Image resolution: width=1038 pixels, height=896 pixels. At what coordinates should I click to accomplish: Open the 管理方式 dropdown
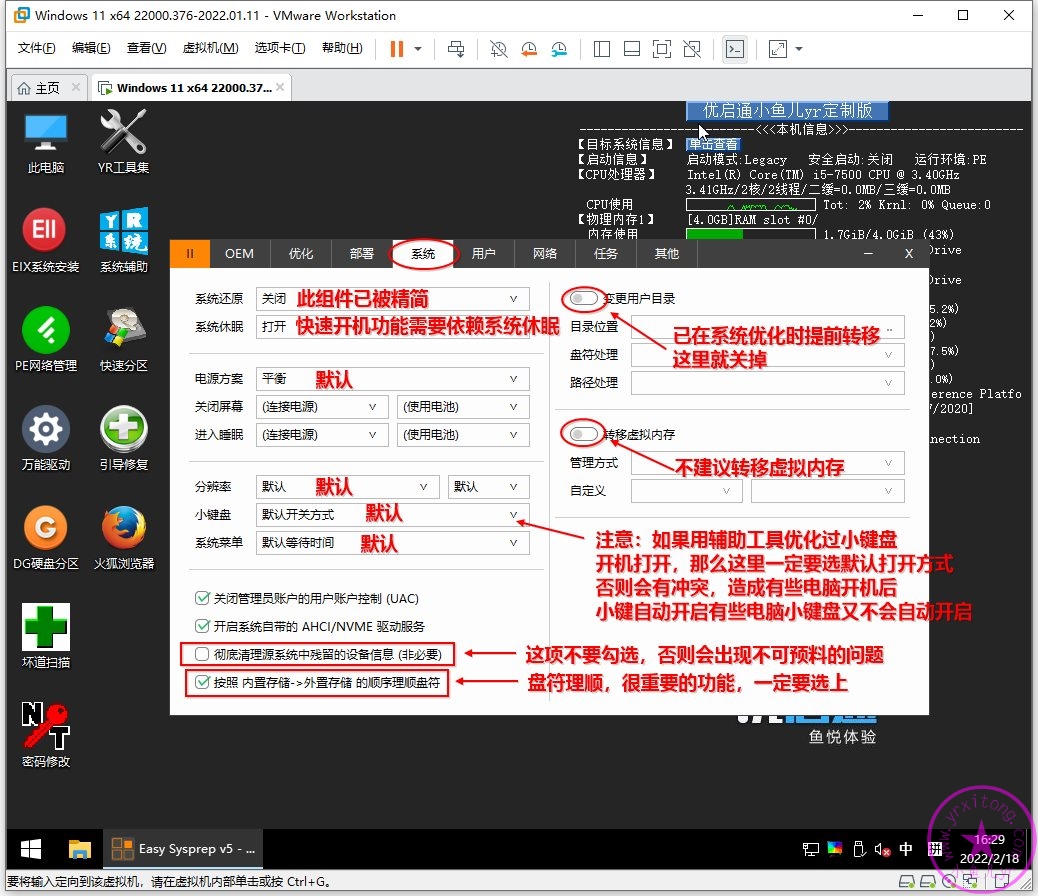pos(768,463)
